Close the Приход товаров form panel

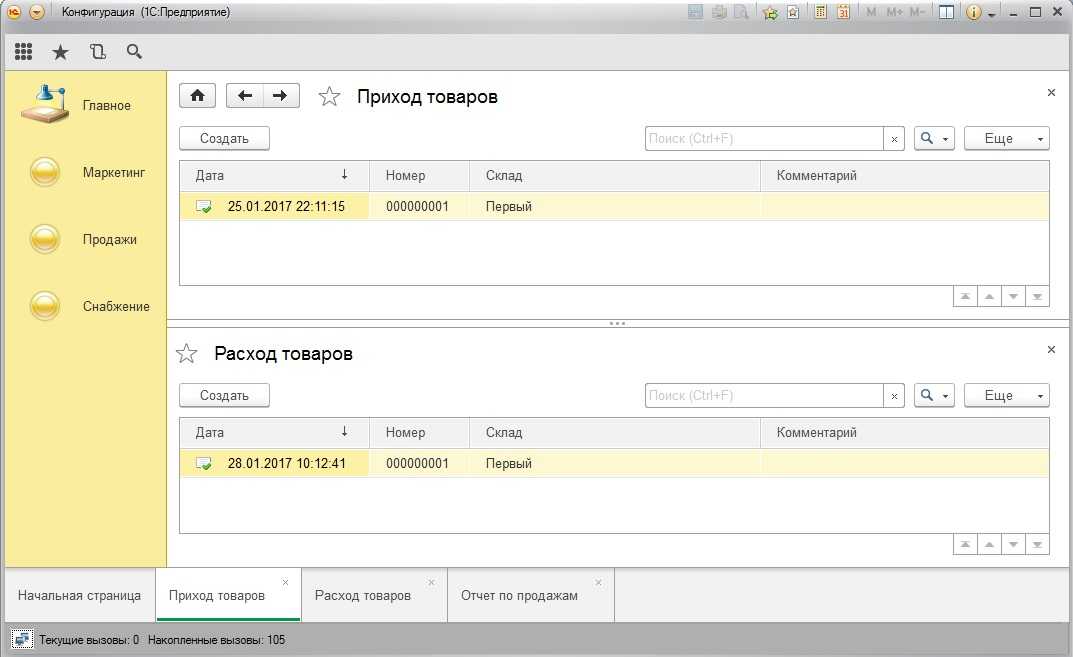tap(1051, 92)
